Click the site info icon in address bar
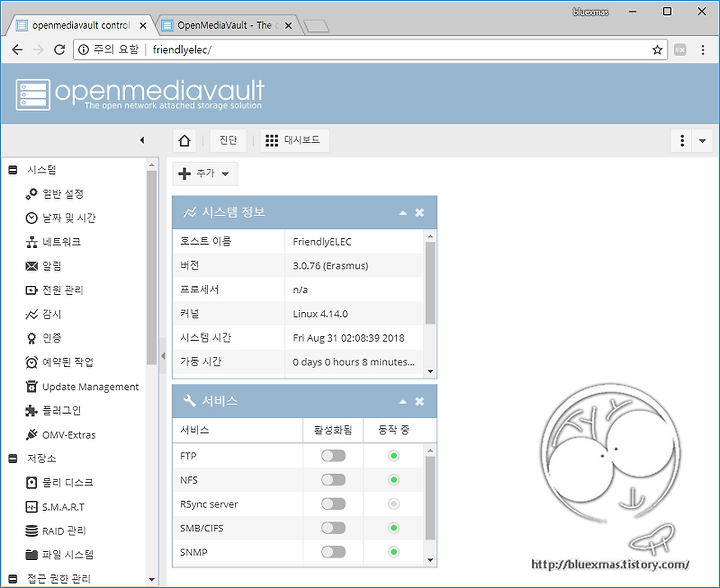 83,50
